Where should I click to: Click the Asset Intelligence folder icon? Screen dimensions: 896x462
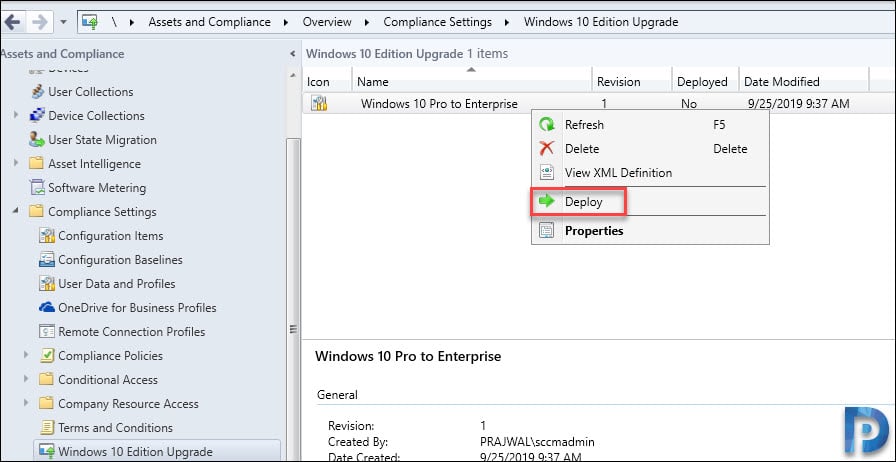(37, 164)
